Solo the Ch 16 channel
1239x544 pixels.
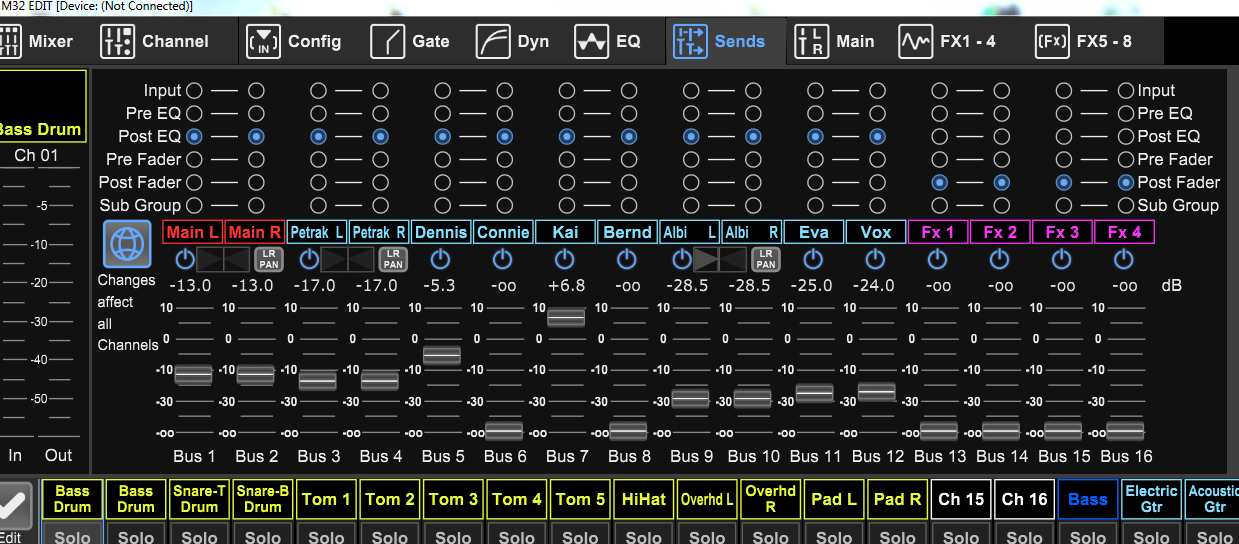point(1024,534)
